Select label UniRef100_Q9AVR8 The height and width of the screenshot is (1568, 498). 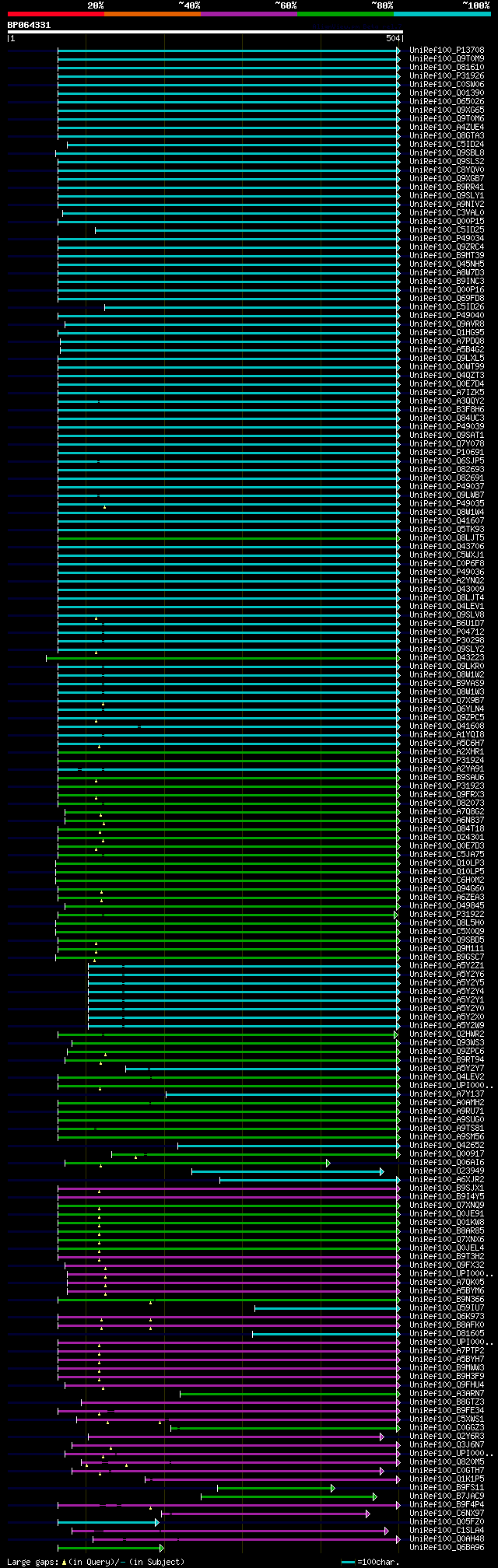pyautogui.click(x=447, y=324)
